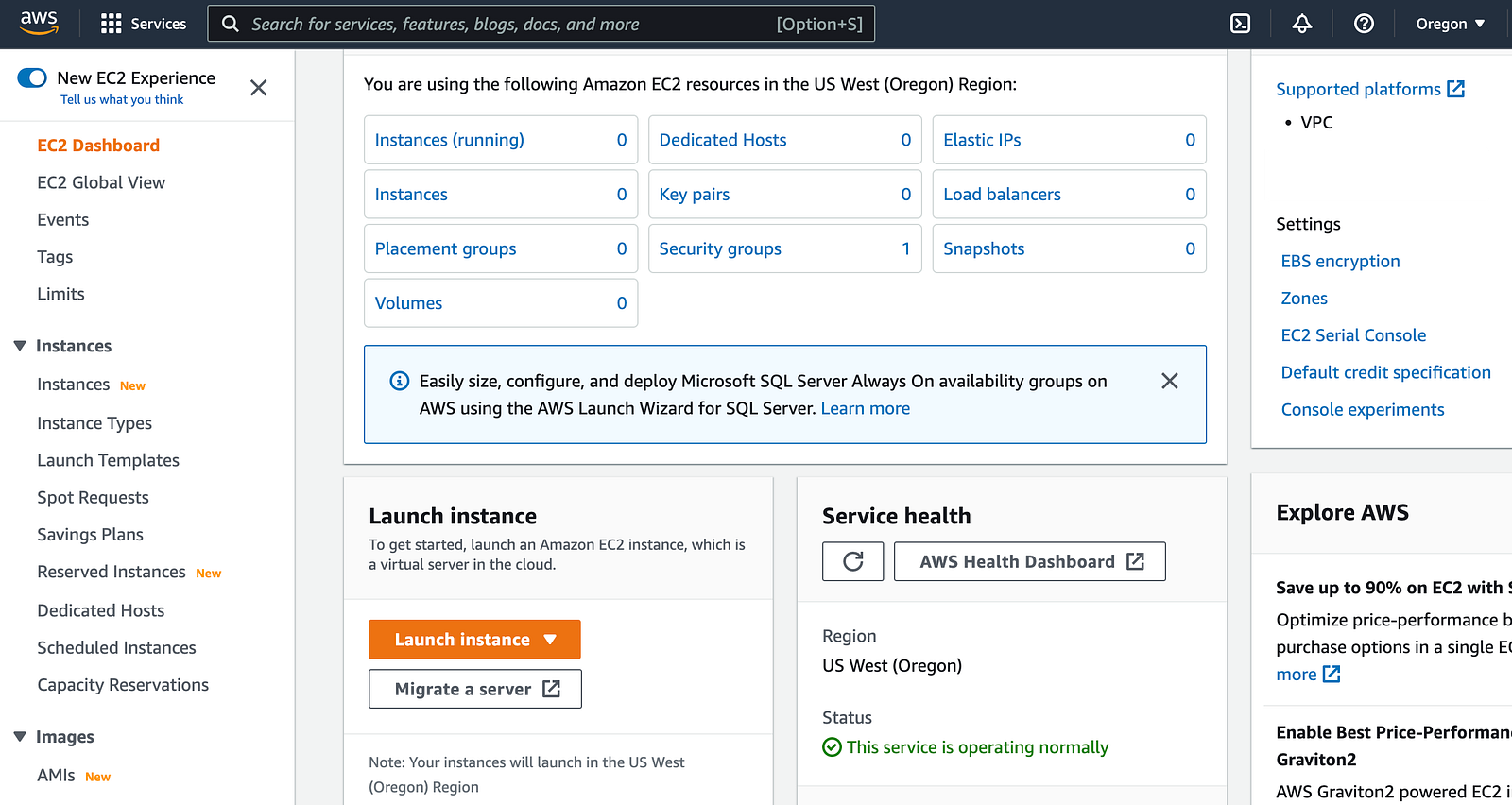Open the AWS Health Dashboard button
This screenshot has height=805, width=1512.
[1030, 561]
